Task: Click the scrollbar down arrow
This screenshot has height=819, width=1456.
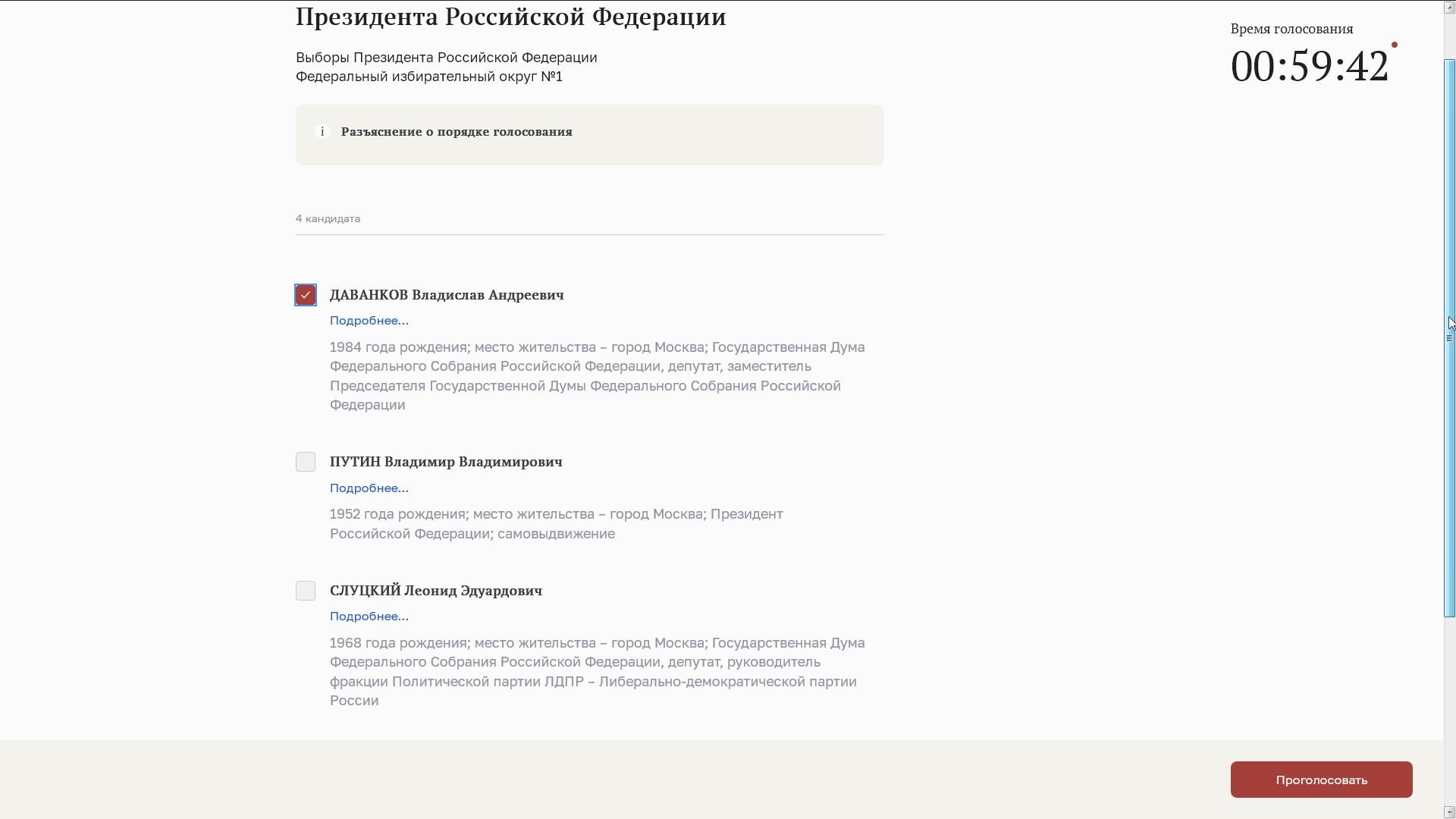Action: coord(1449,811)
